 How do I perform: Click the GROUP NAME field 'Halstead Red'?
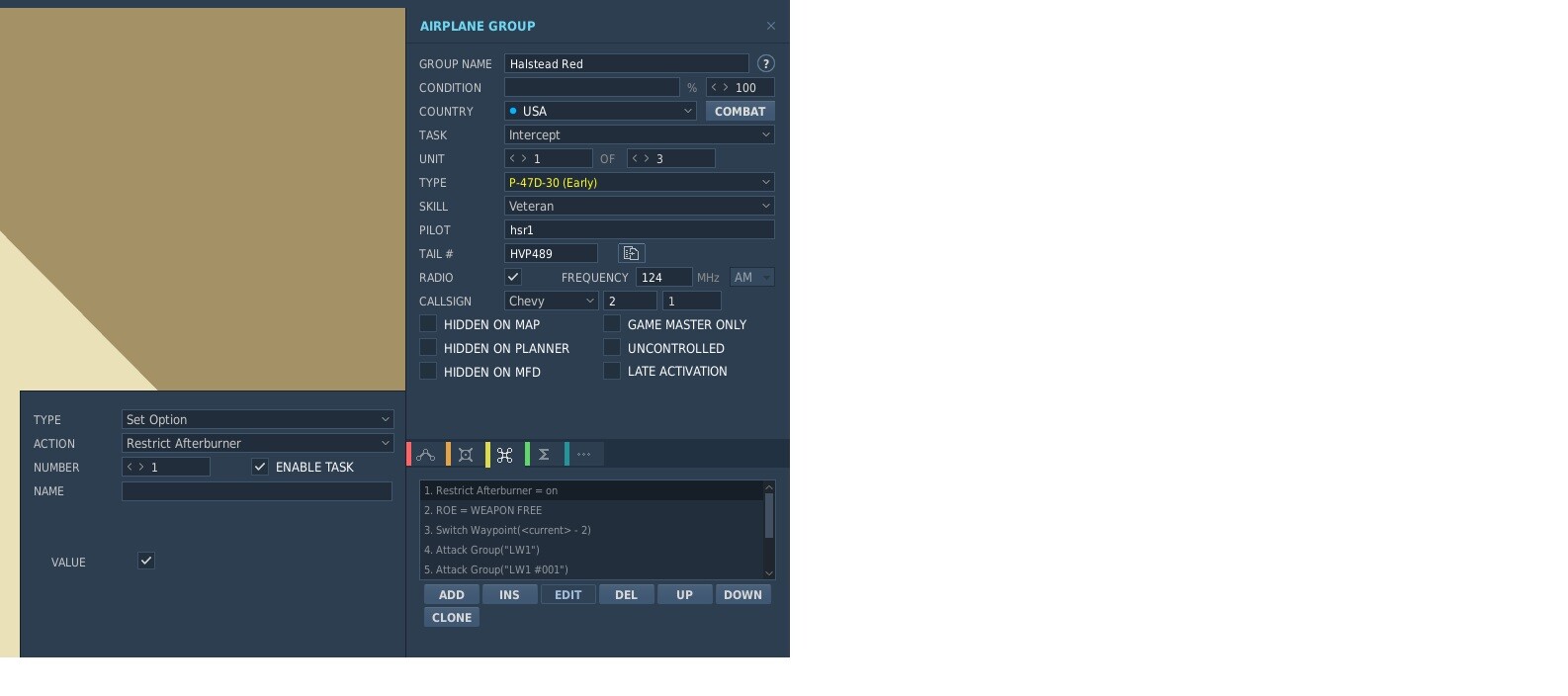point(626,63)
